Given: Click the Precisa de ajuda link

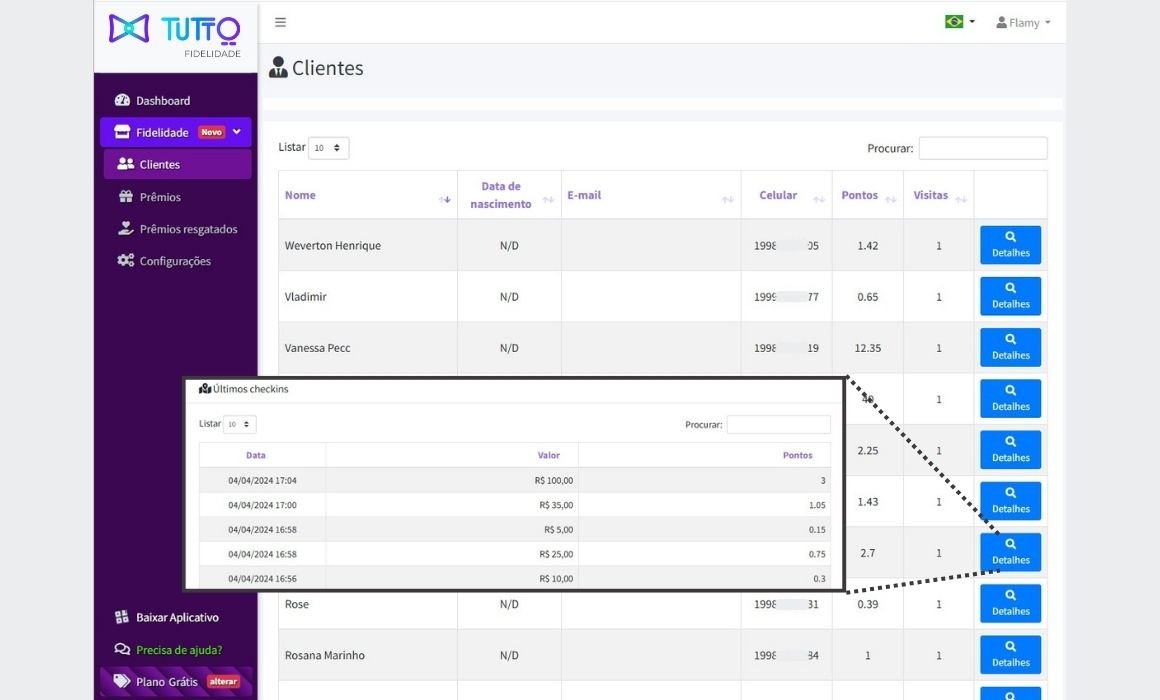Looking at the screenshot, I should click(178, 650).
